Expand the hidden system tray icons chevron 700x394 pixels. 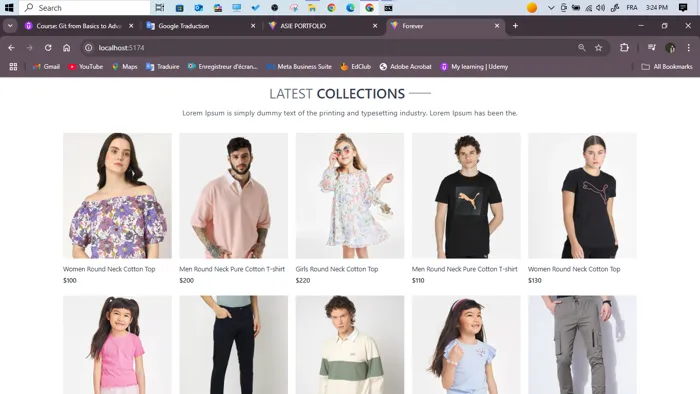click(551, 8)
